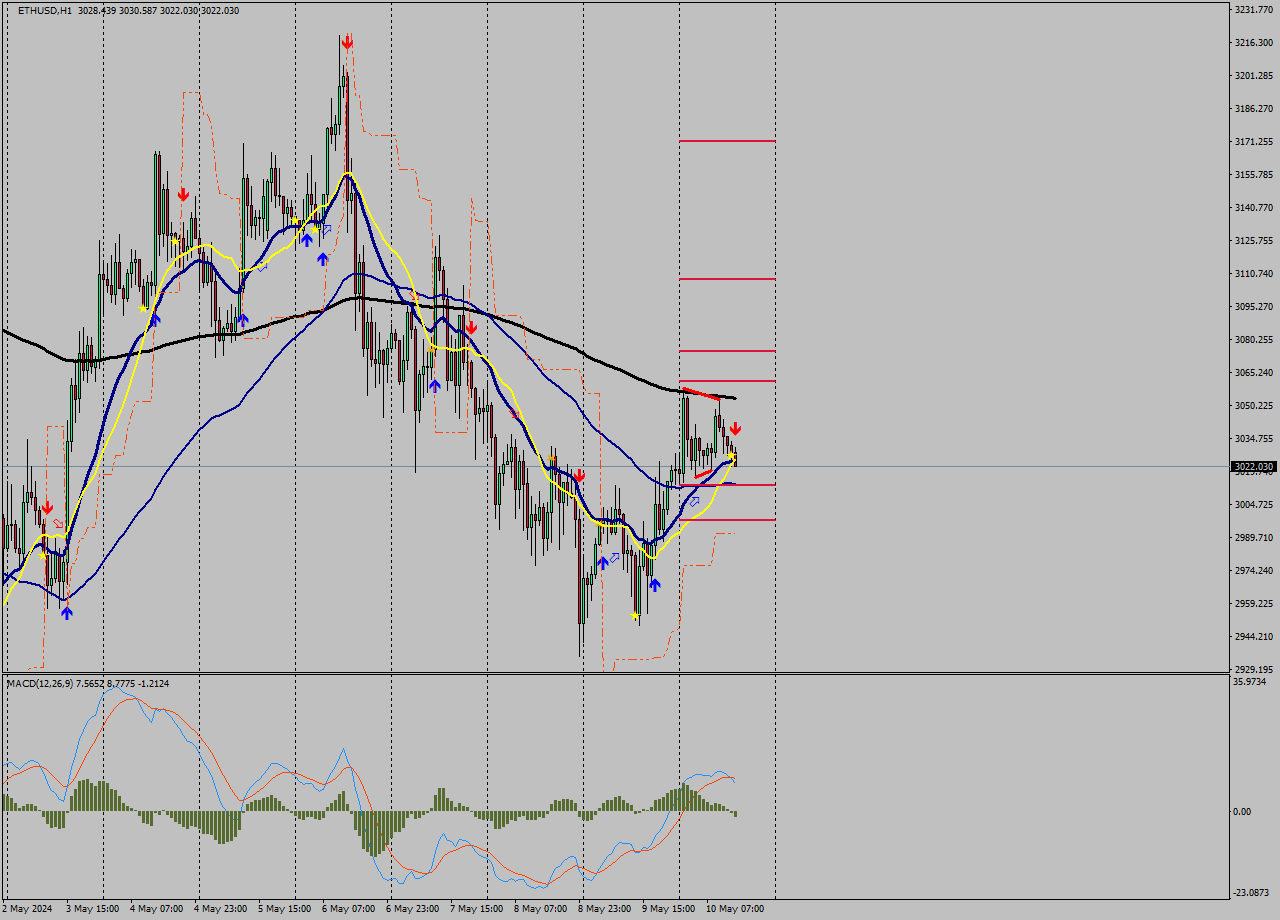
Task: Click the 3095.270 price label
Action: coord(1253,307)
